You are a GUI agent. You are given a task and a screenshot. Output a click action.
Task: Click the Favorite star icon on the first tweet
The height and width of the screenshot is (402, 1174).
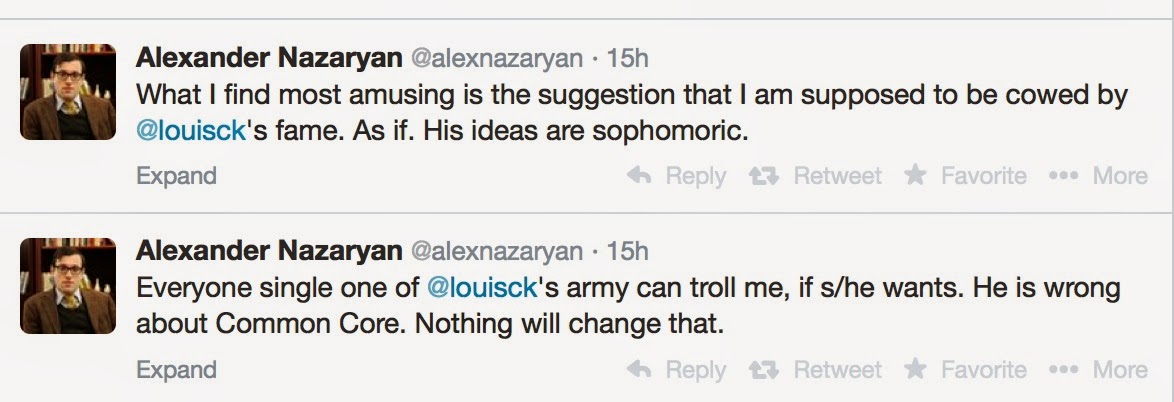click(915, 176)
